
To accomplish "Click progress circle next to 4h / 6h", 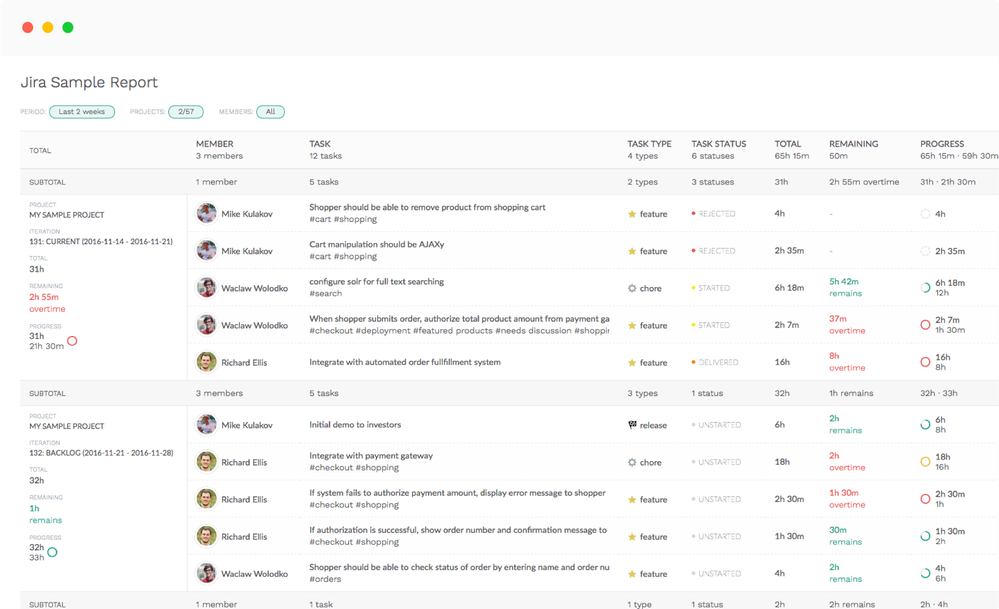I will (x=925, y=573).
